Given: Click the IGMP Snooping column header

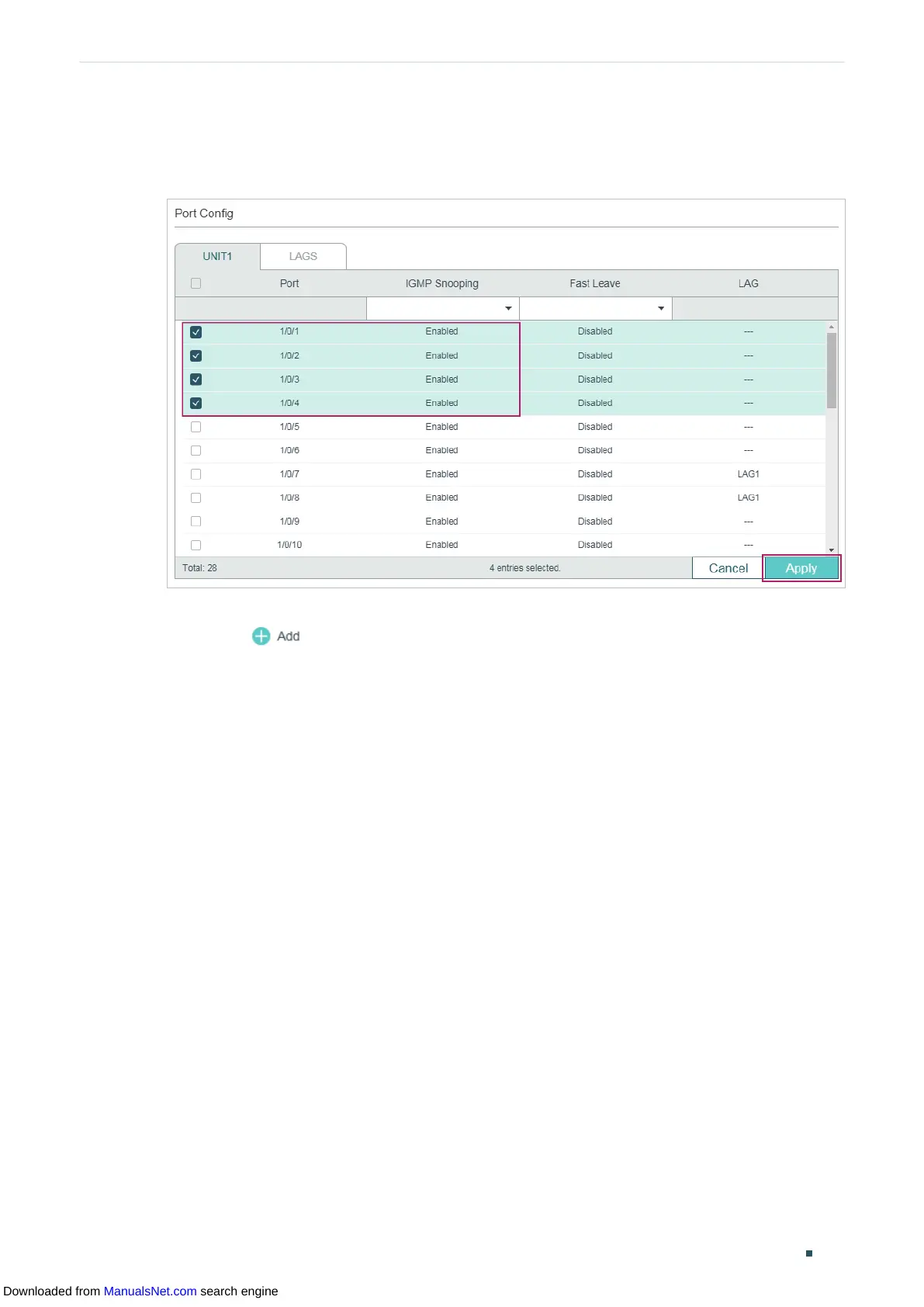Looking at the screenshot, I should (x=442, y=283).
